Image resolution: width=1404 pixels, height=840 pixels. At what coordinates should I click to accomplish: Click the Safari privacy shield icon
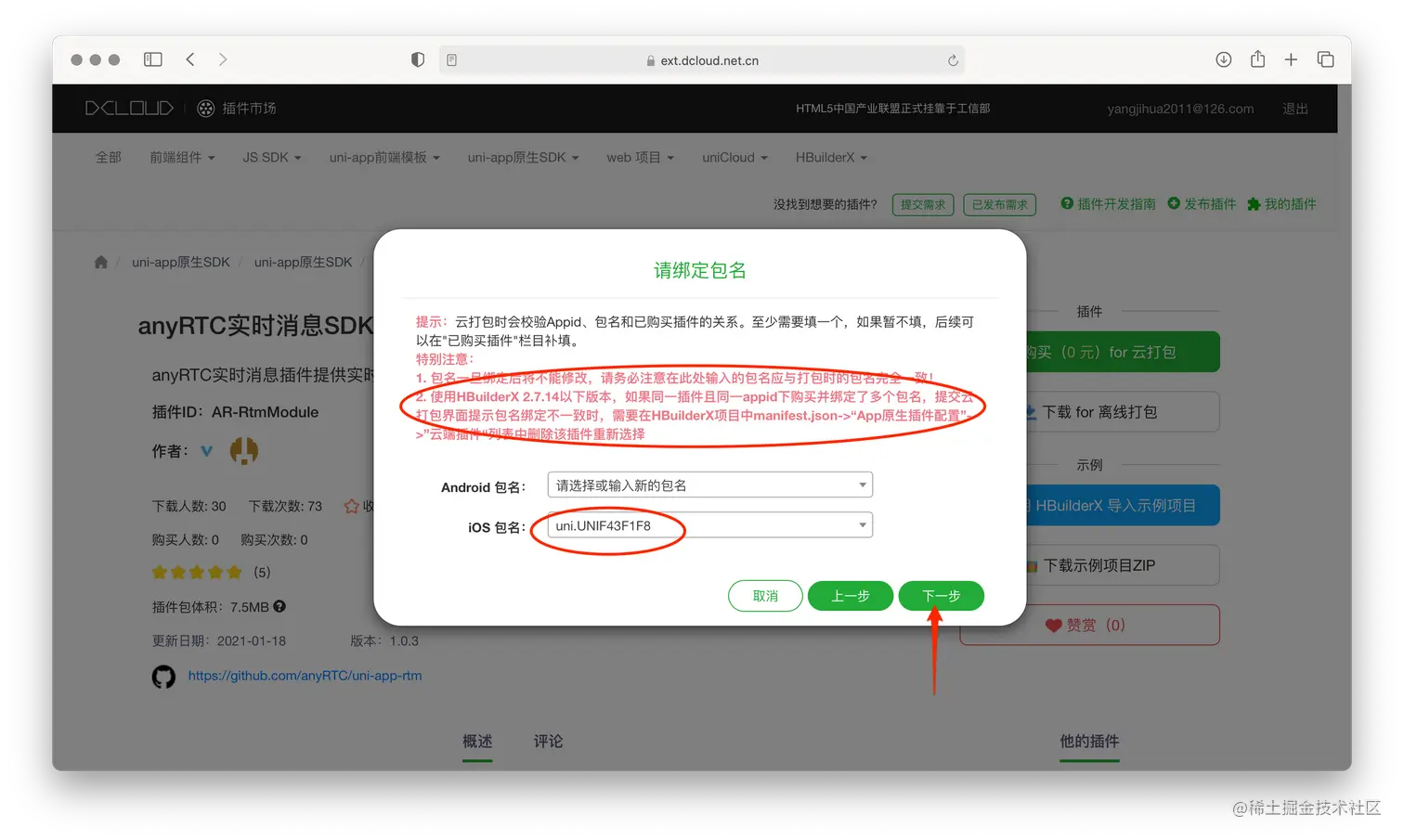click(x=418, y=58)
